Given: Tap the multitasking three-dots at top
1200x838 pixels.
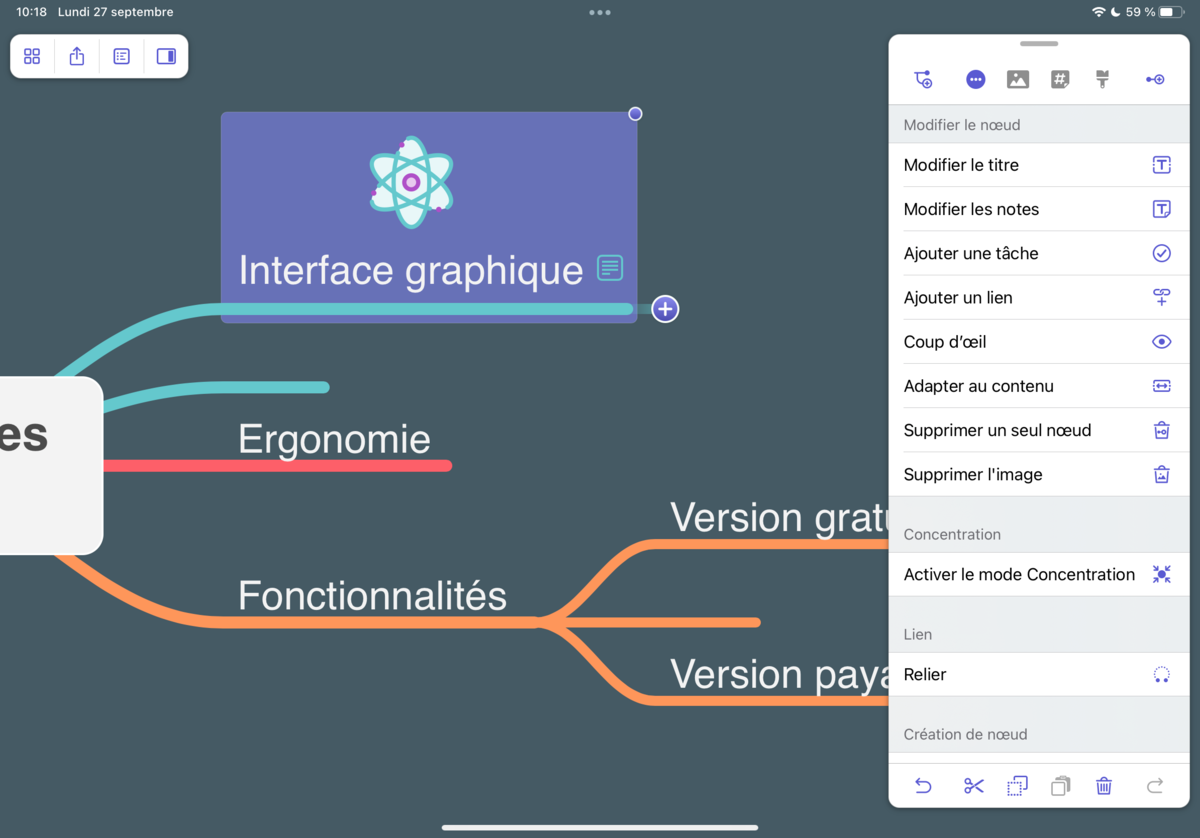Looking at the screenshot, I should pyautogui.click(x=600, y=12).
